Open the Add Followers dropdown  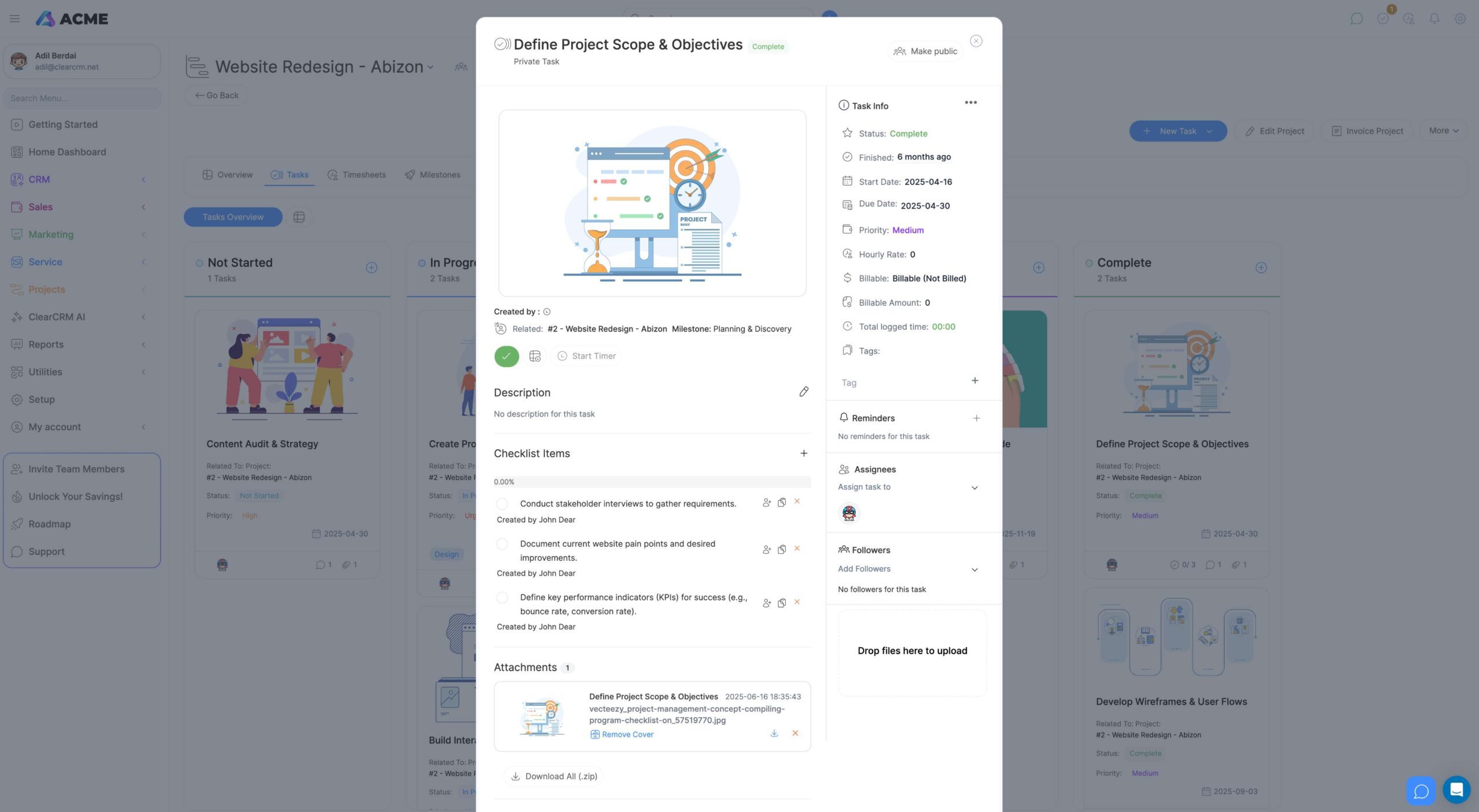pos(974,570)
